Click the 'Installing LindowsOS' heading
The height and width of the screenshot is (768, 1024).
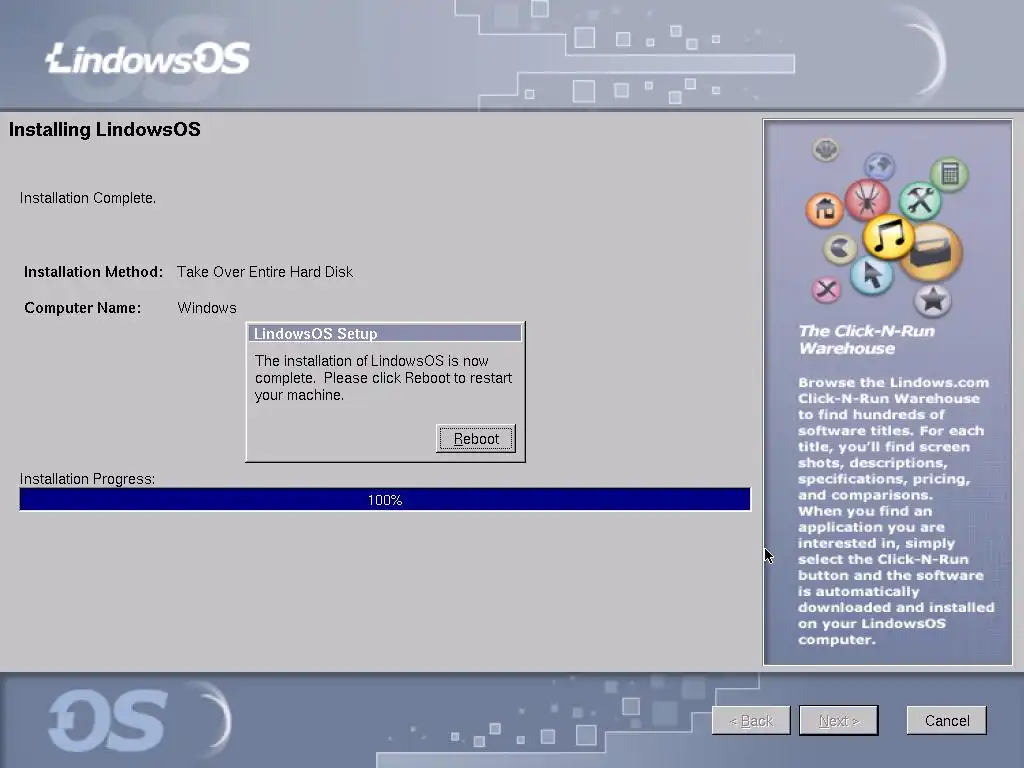click(104, 129)
